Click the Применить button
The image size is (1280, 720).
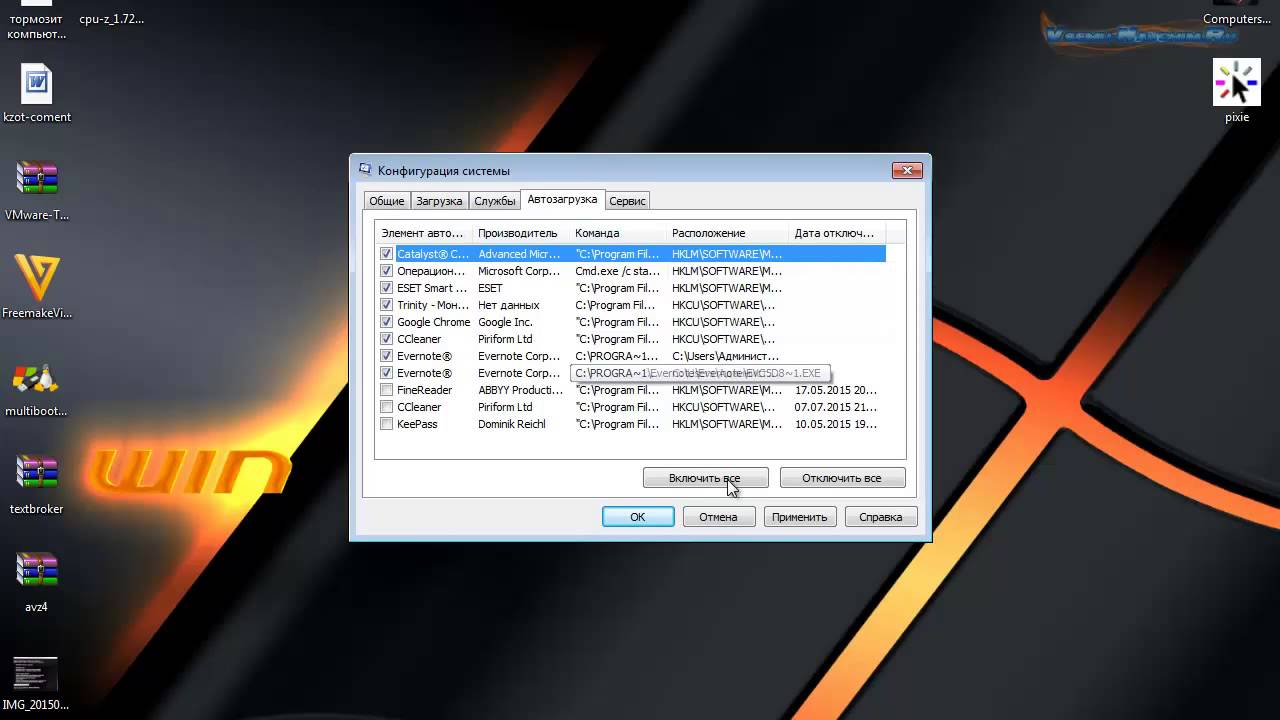pyautogui.click(x=800, y=517)
